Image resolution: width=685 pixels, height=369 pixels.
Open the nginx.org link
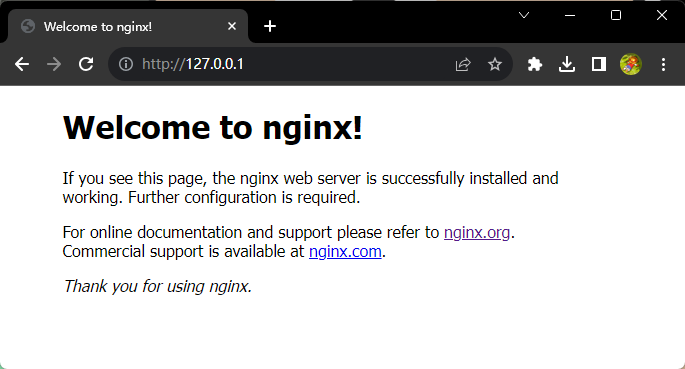point(477,232)
